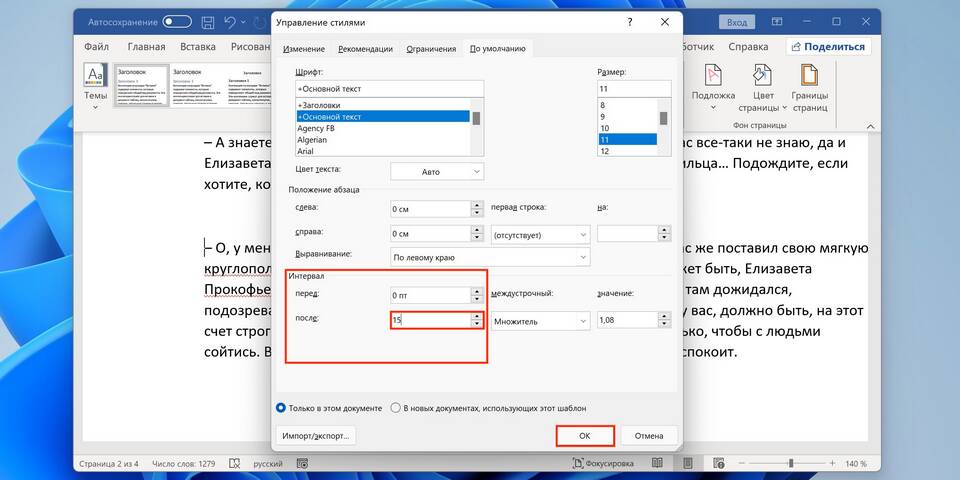The height and width of the screenshot is (480, 960).
Task: Click the help question mark in dialog
Action: (x=629, y=21)
